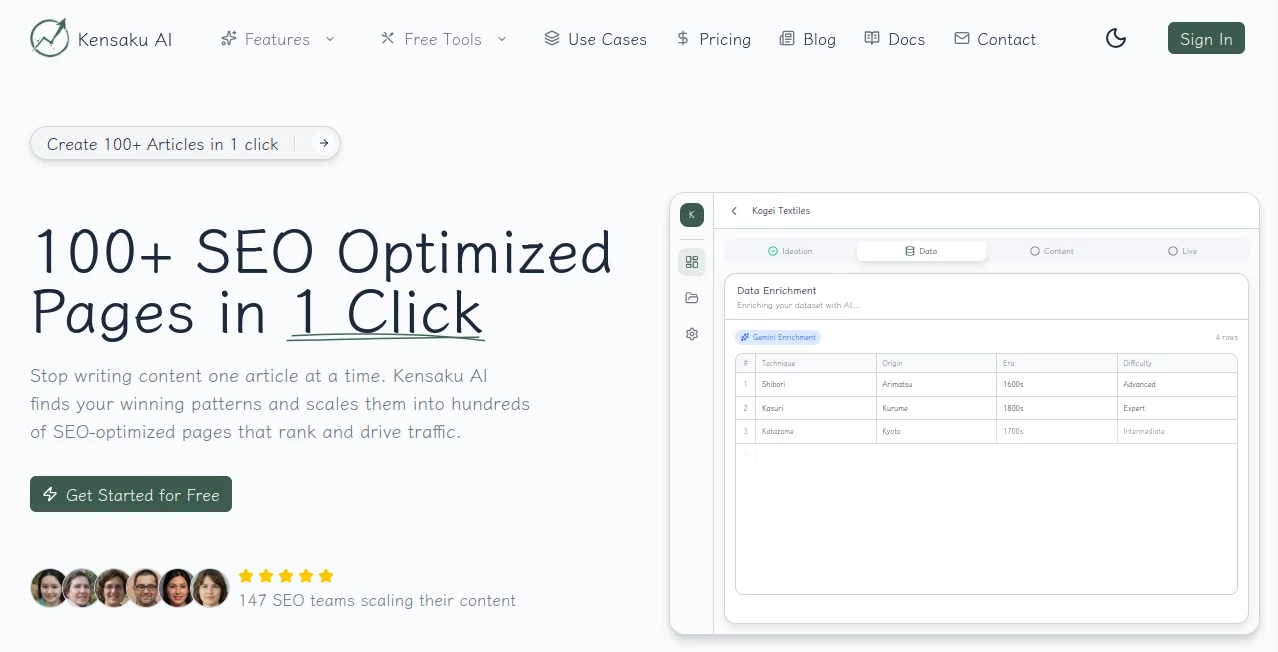Image resolution: width=1278 pixels, height=652 pixels.
Task: Open the Free Tools dropdown
Action: 443,39
